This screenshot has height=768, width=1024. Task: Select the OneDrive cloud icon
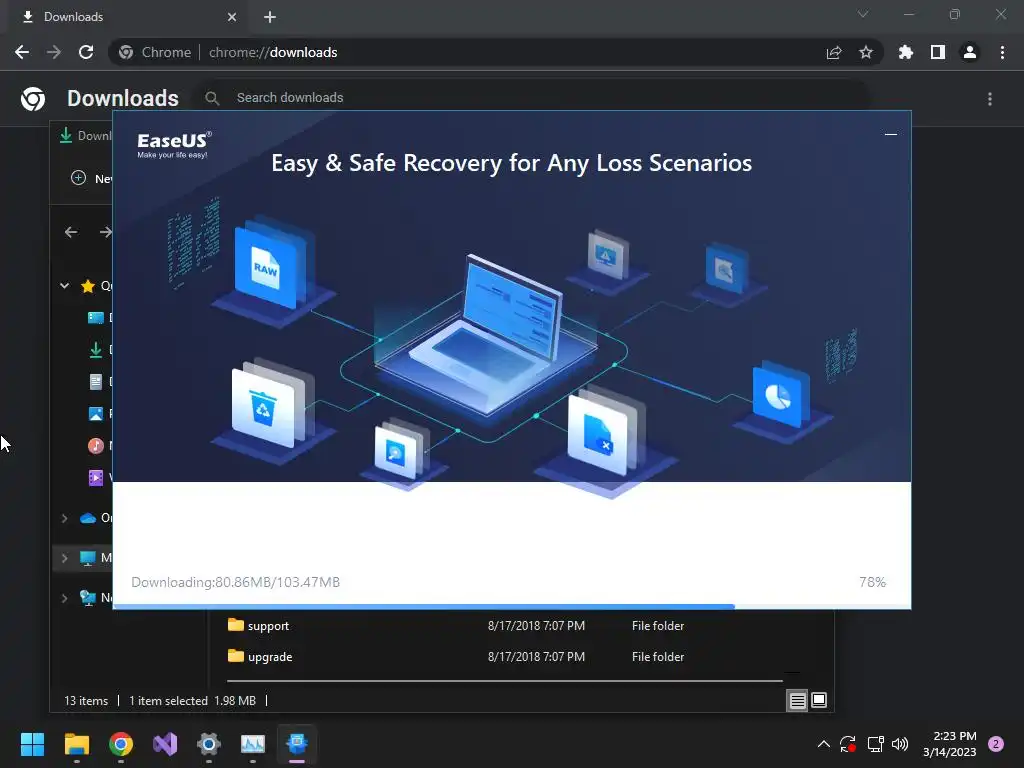(88, 518)
